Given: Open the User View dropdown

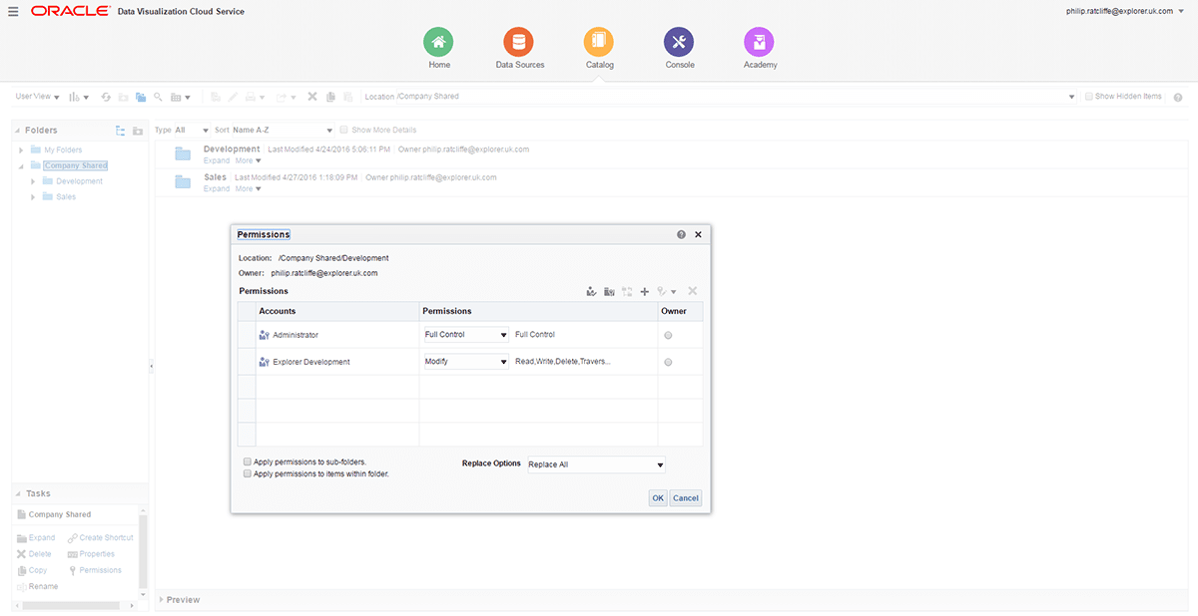Looking at the screenshot, I should (37, 97).
